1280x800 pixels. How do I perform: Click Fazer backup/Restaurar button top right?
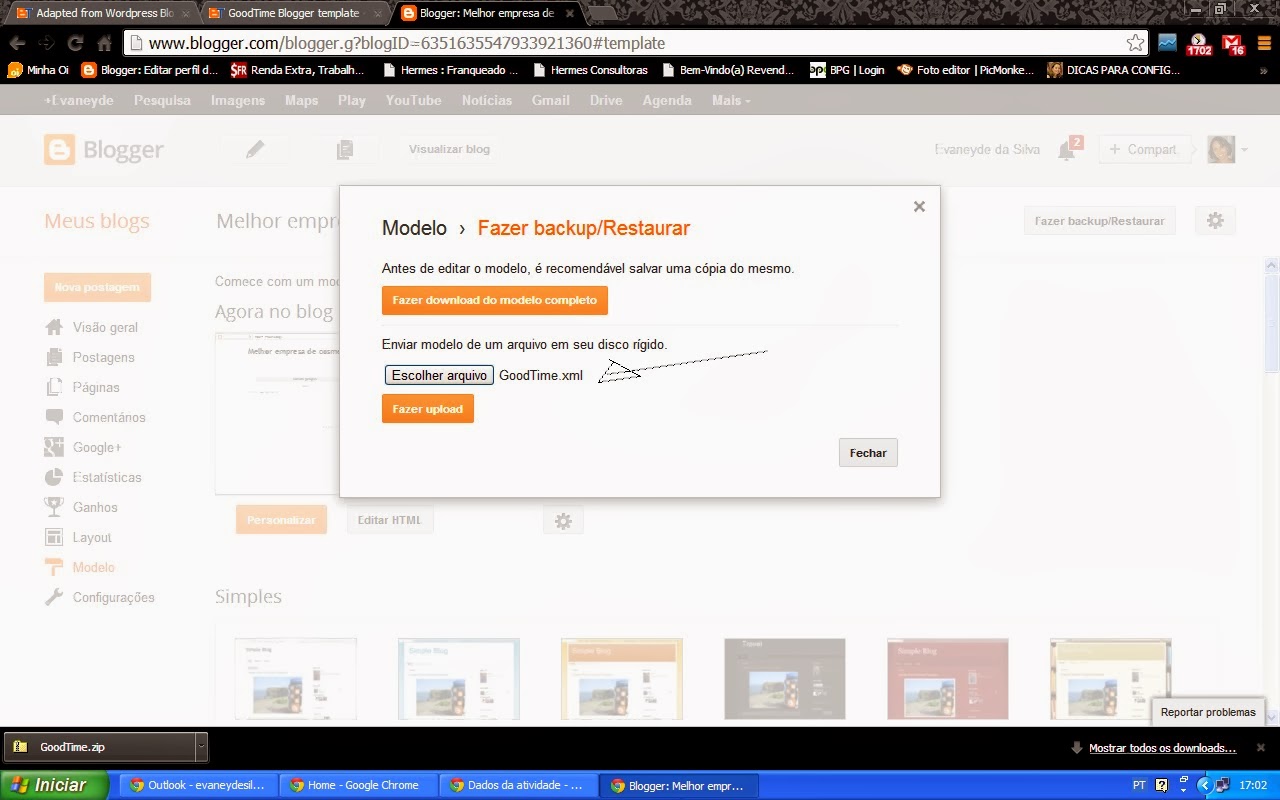pos(1099,221)
